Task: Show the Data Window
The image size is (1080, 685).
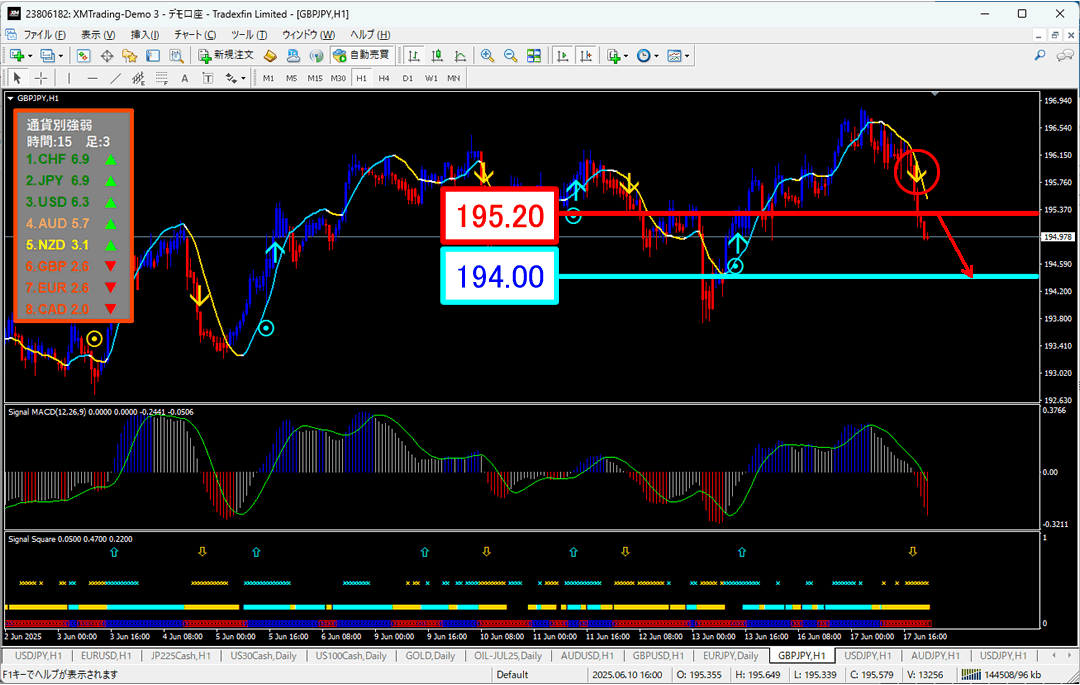Action: (x=107, y=56)
